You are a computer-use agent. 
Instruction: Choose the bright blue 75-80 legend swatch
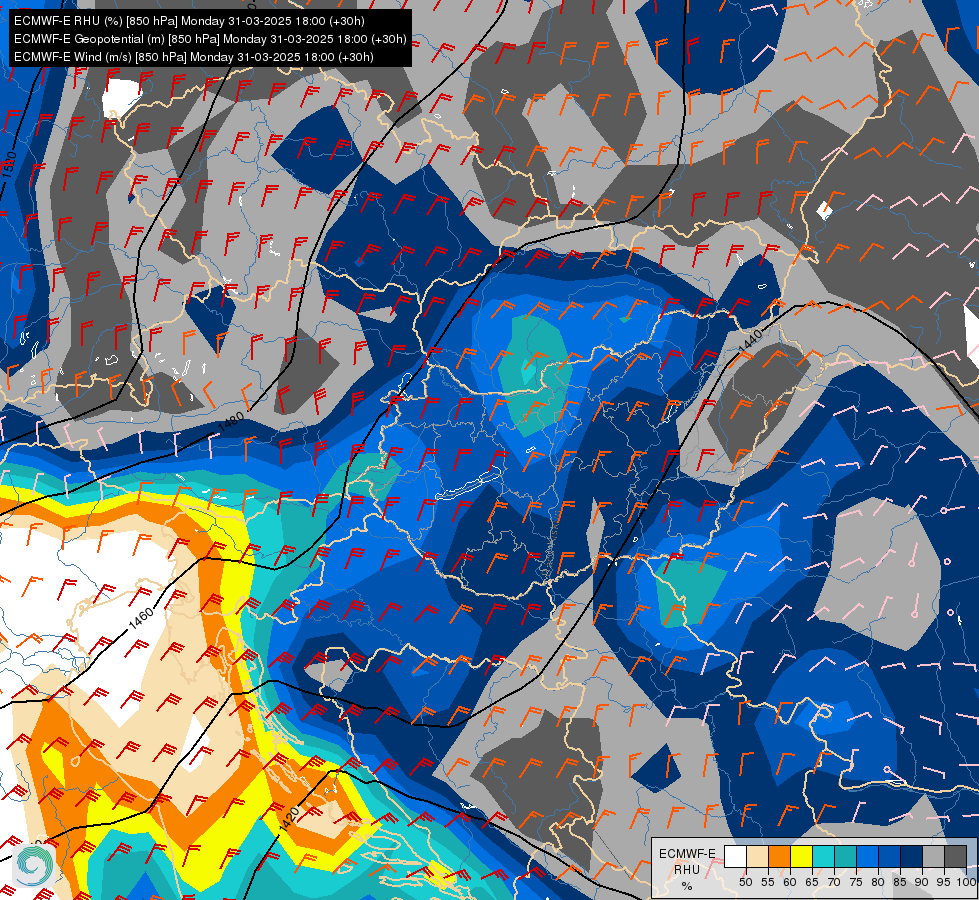pos(867,856)
